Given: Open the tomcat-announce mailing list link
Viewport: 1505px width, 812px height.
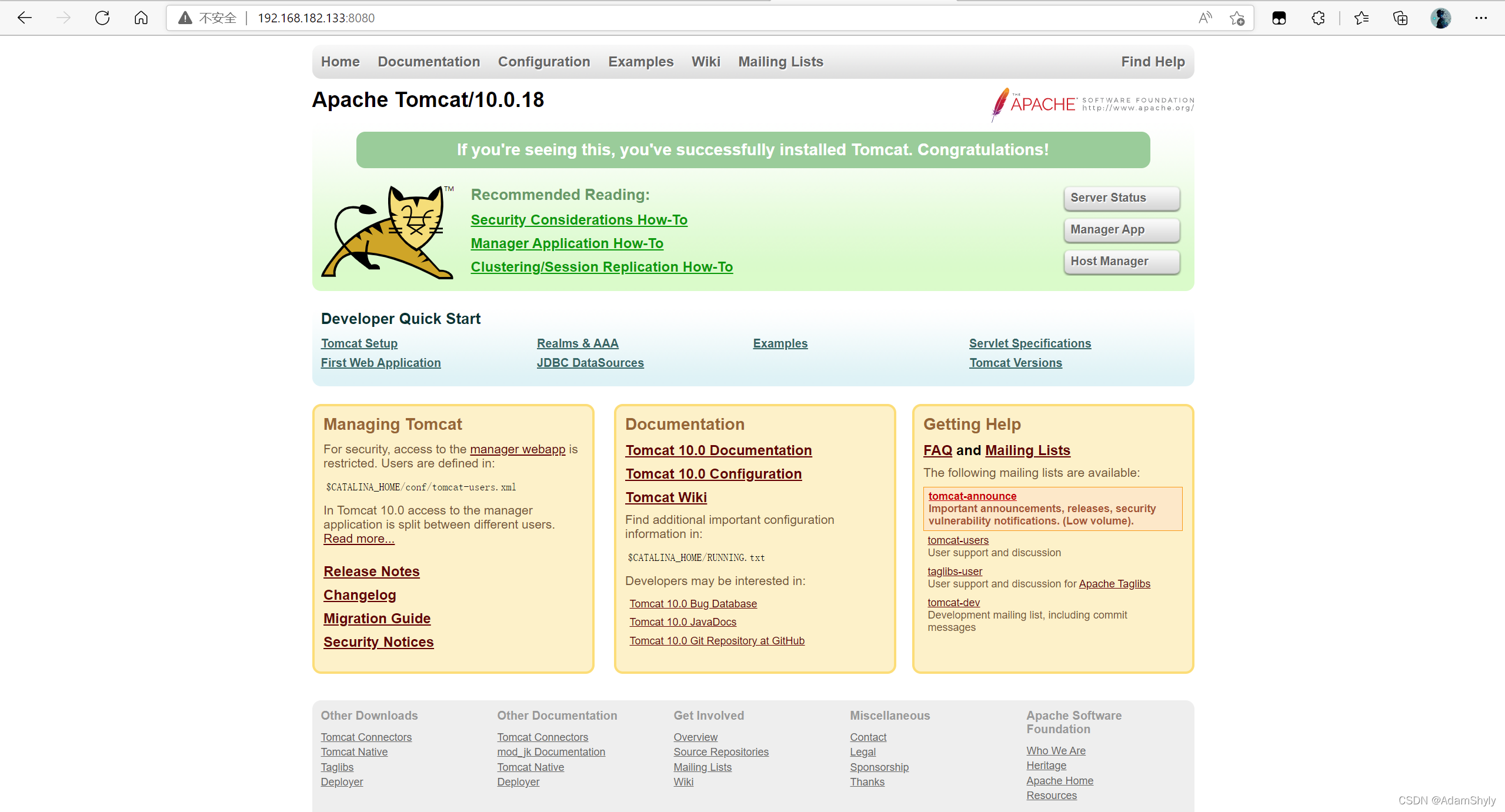Looking at the screenshot, I should tap(972, 496).
